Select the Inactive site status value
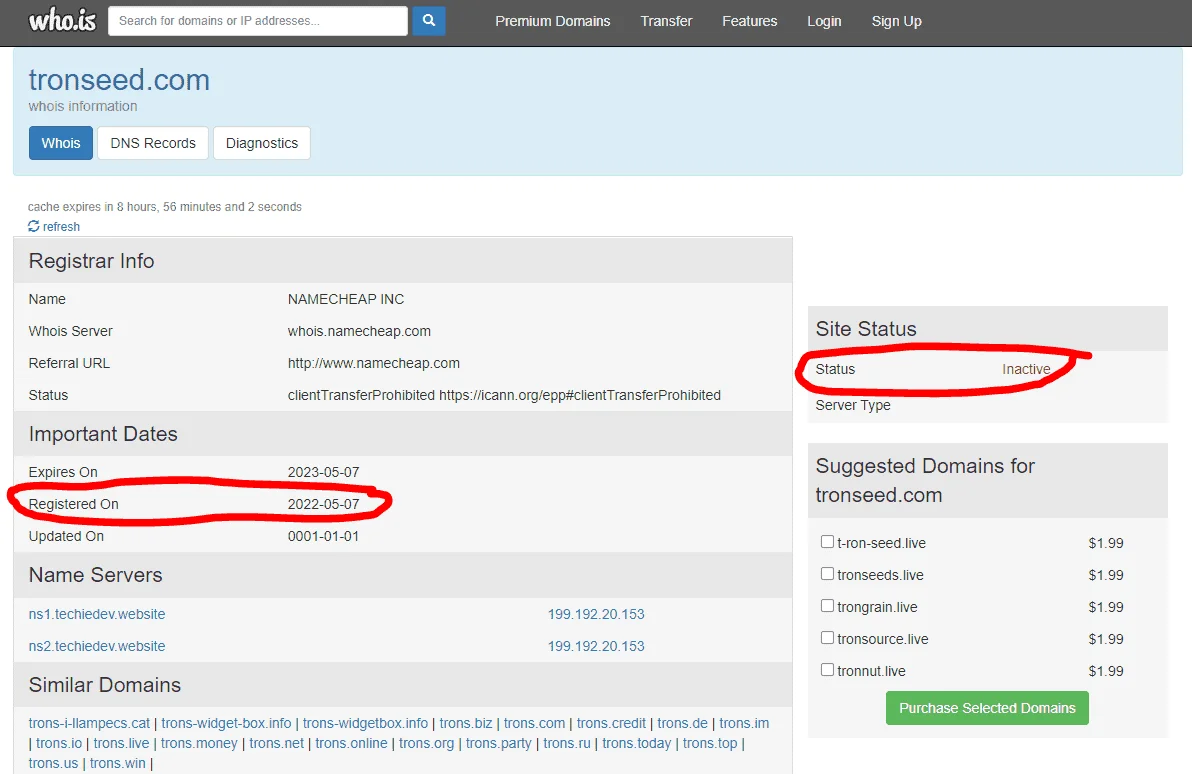The width and height of the screenshot is (1192, 774). [x=1026, y=370]
